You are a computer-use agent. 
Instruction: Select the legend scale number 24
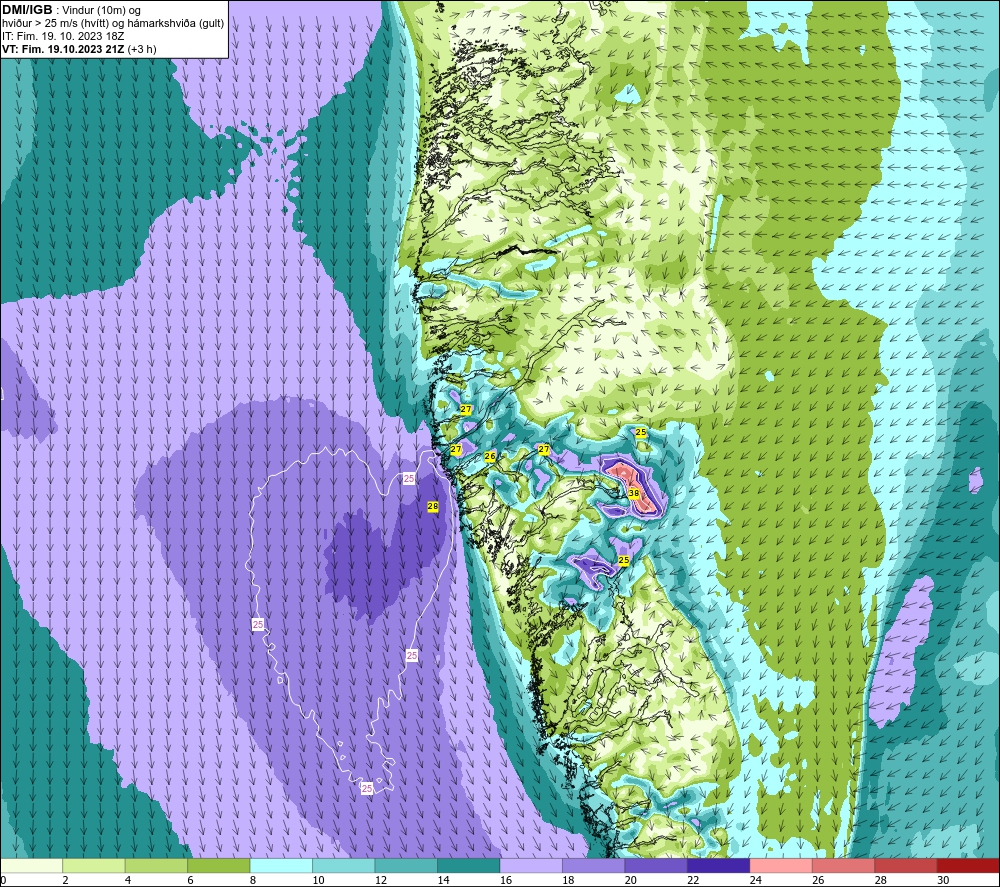[x=756, y=880]
